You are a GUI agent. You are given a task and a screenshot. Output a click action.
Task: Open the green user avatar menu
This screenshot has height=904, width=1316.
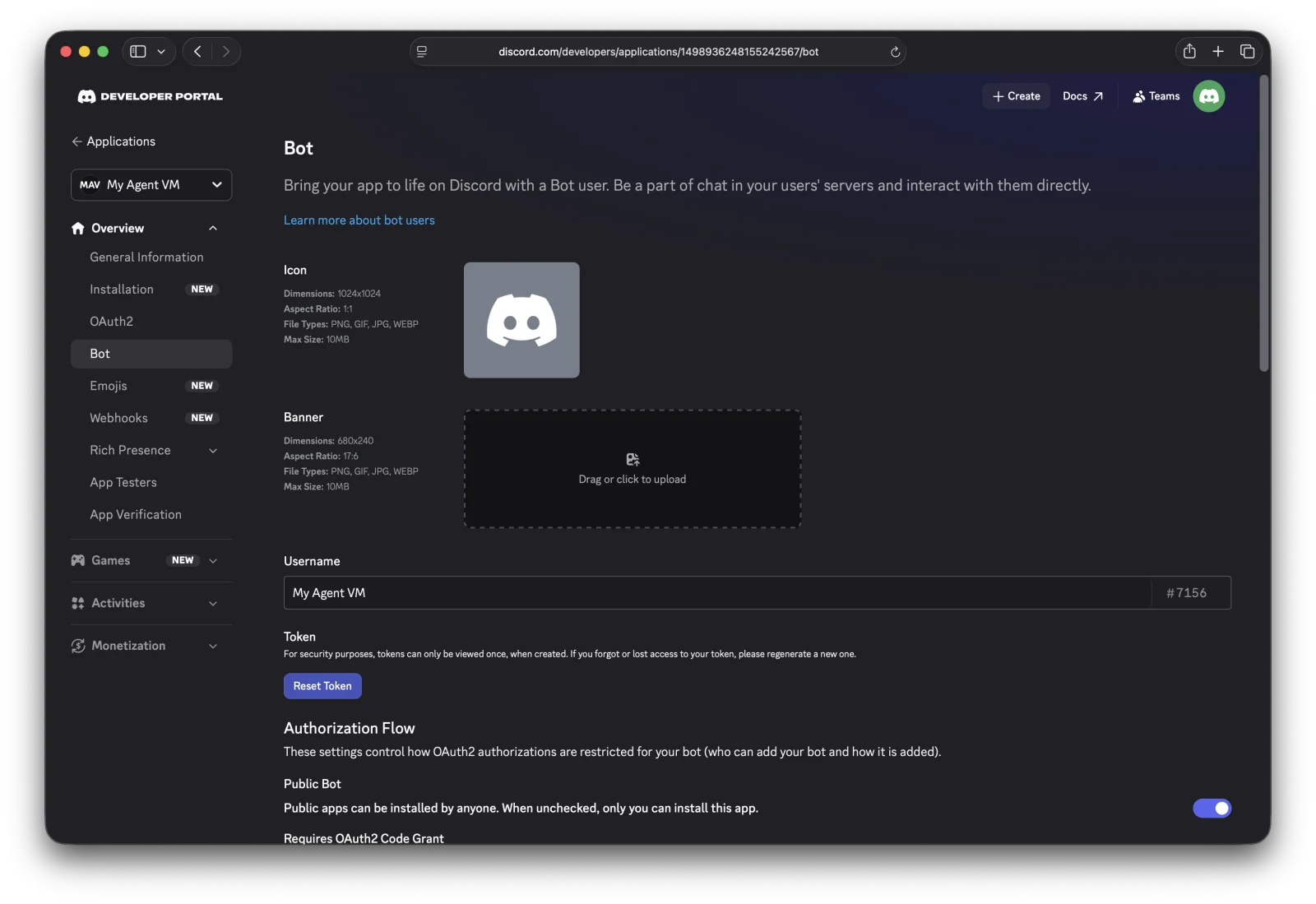coord(1208,96)
